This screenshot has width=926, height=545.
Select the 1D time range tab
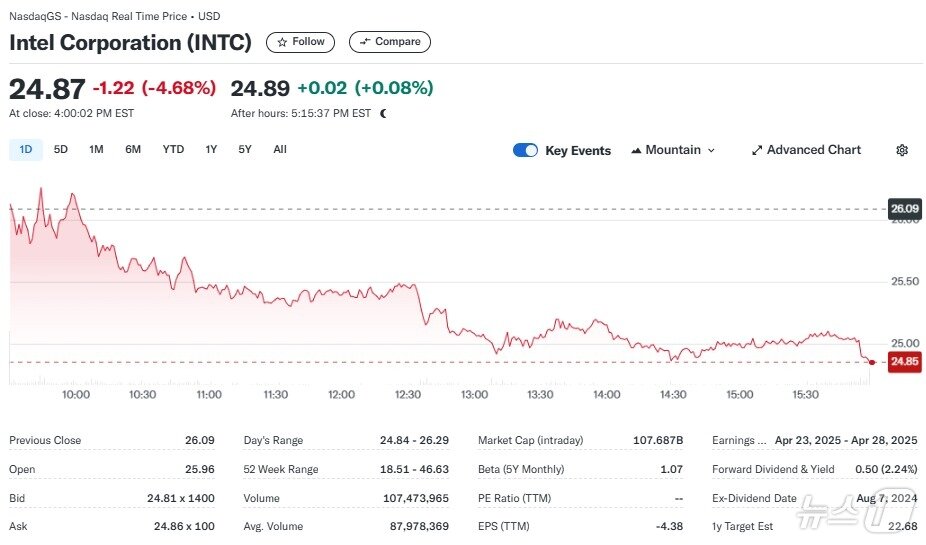click(x=26, y=149)
